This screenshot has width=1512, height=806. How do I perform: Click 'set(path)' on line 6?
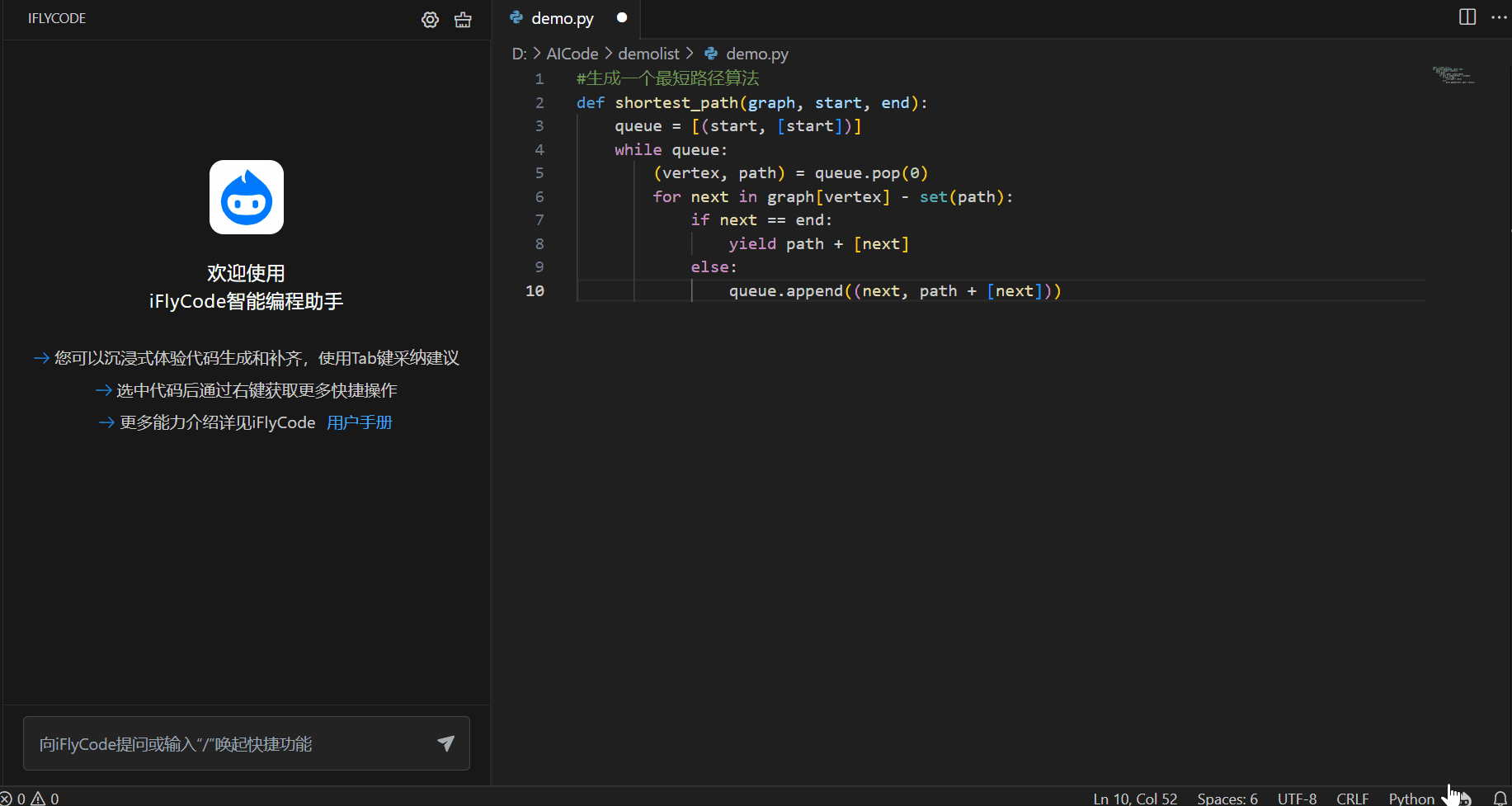coord(962,196)
